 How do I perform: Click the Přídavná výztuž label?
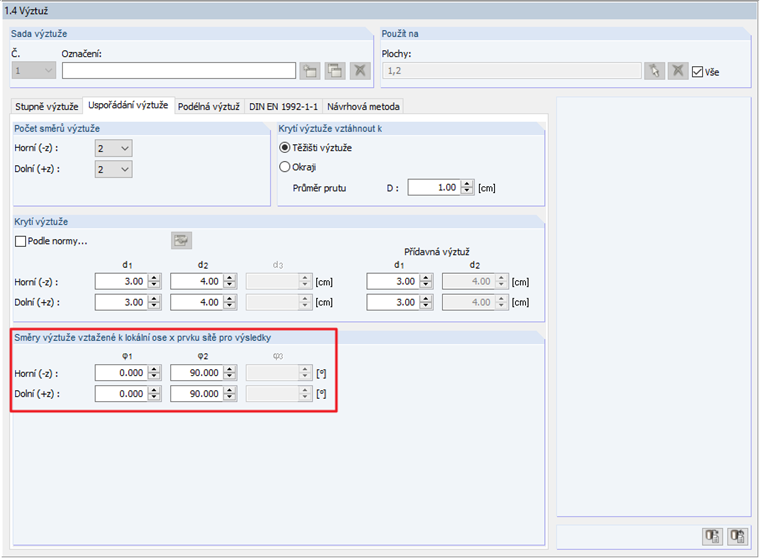point(437,252)
